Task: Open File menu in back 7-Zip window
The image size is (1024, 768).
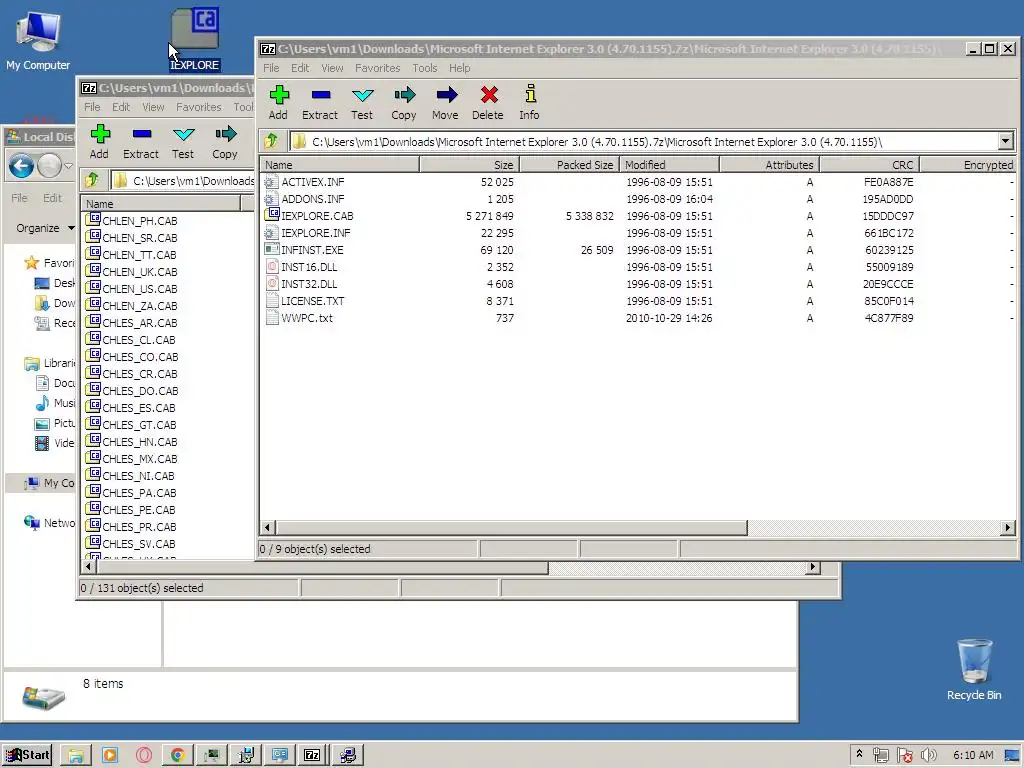Action: tap(92, 107)
